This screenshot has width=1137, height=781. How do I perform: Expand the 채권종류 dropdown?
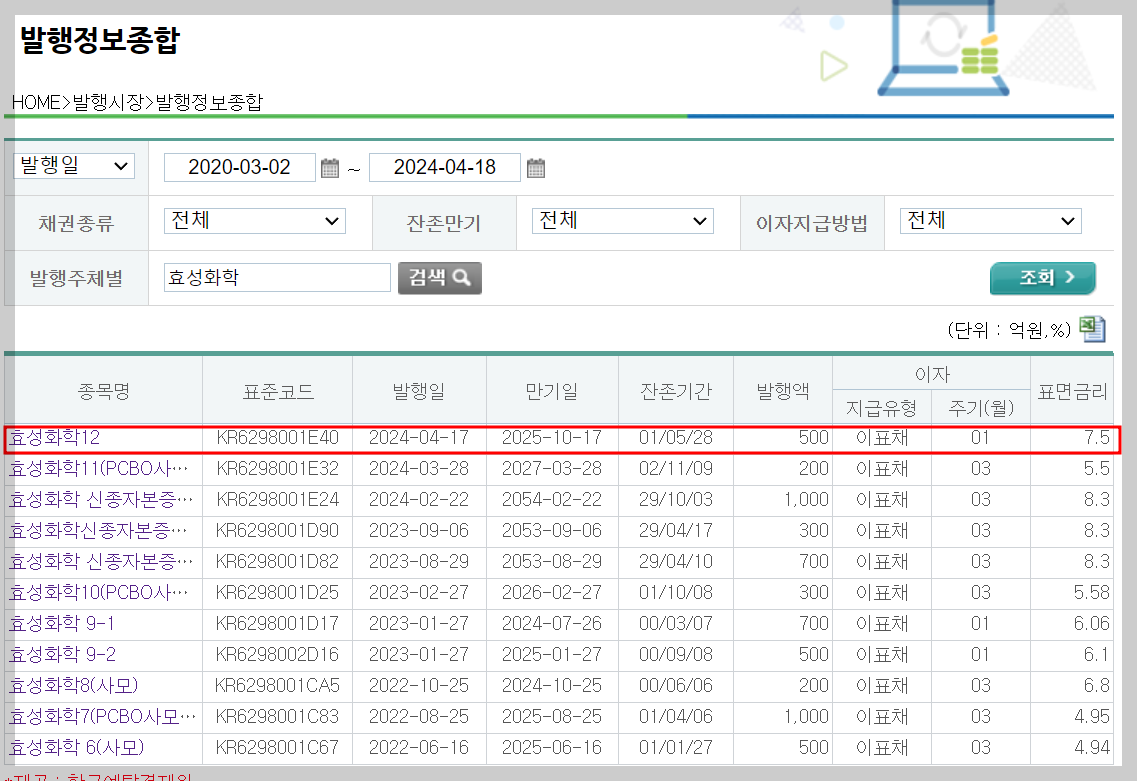255,220
